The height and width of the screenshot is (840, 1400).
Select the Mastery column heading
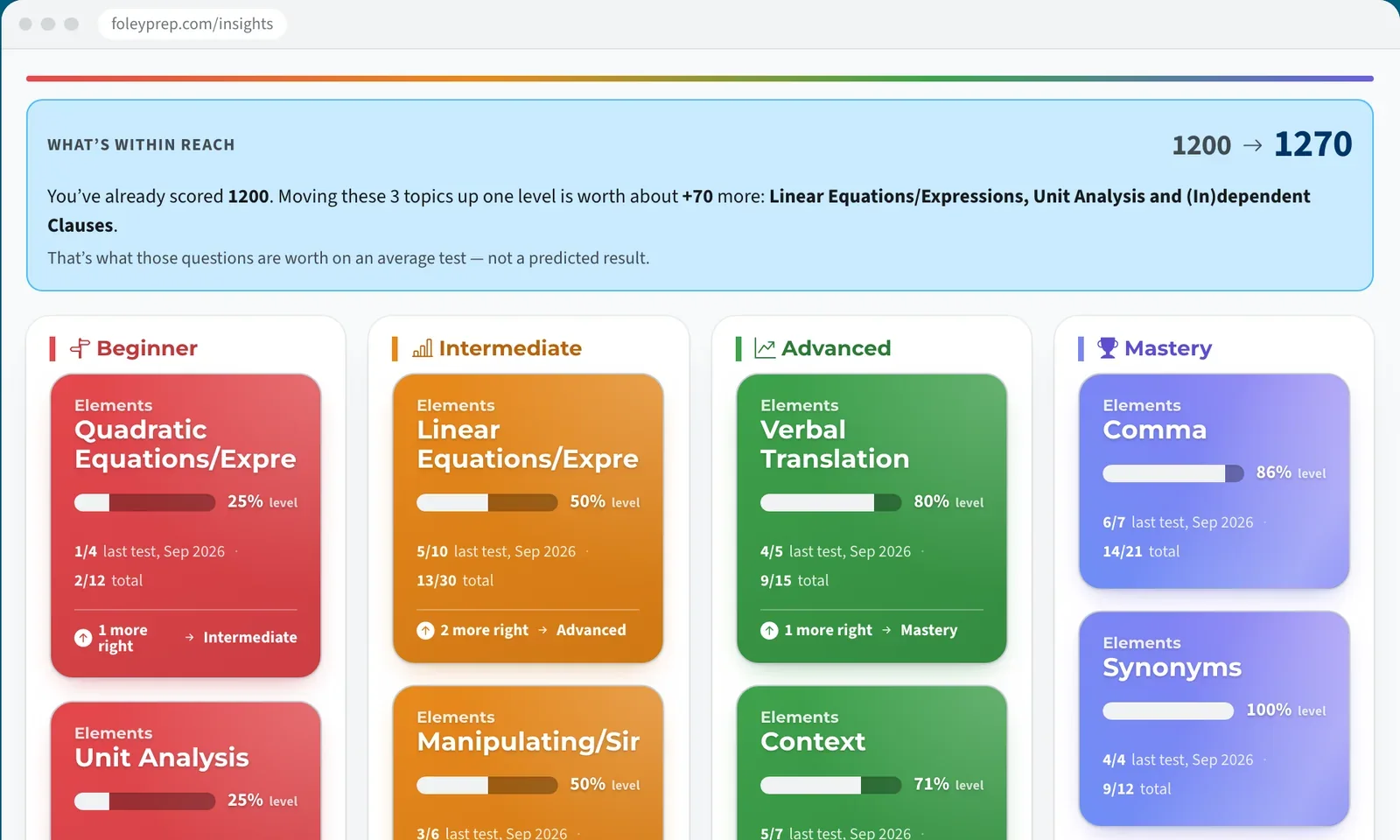pyautogui.click(x=1168, y=348)
